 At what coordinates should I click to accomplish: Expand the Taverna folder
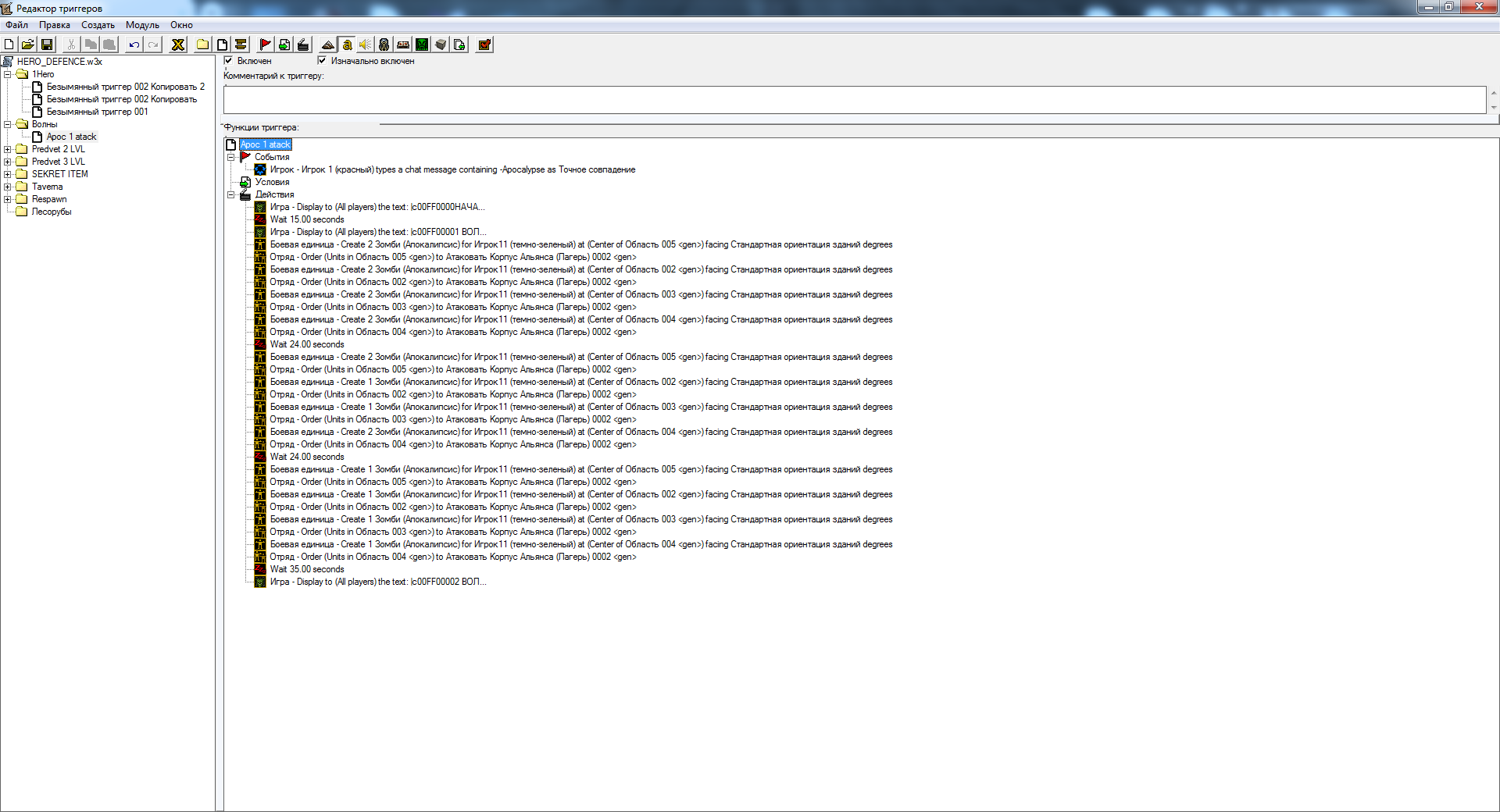pyautogui.click(x=8, y=187)
